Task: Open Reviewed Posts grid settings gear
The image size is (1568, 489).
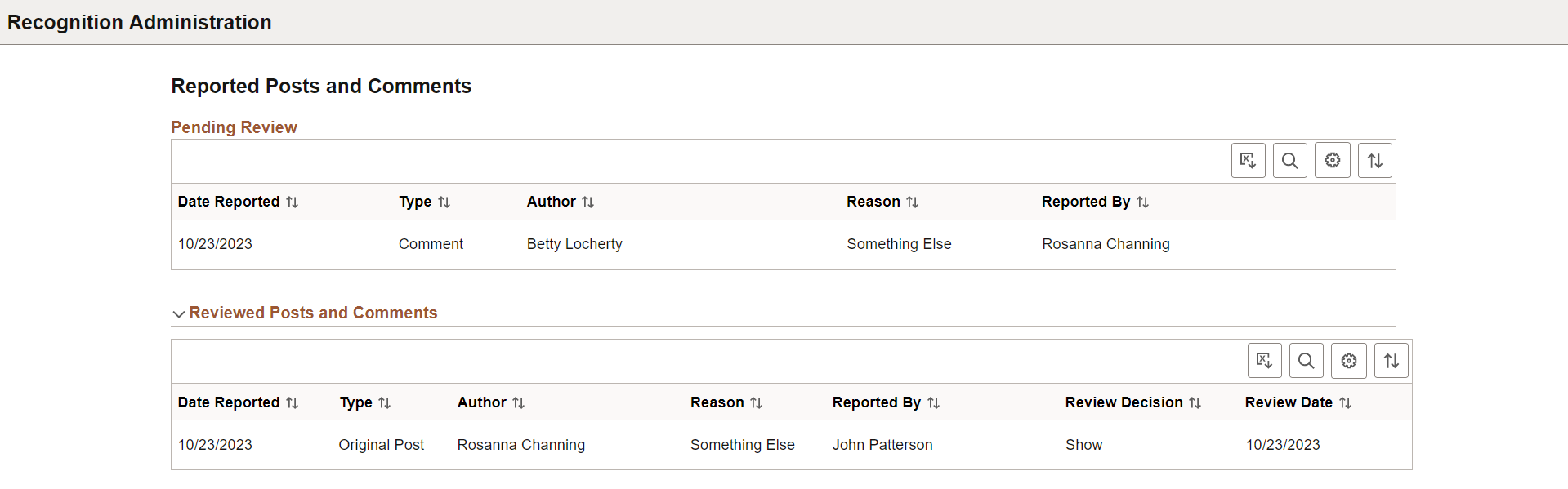Action: tap(1348, 361)
